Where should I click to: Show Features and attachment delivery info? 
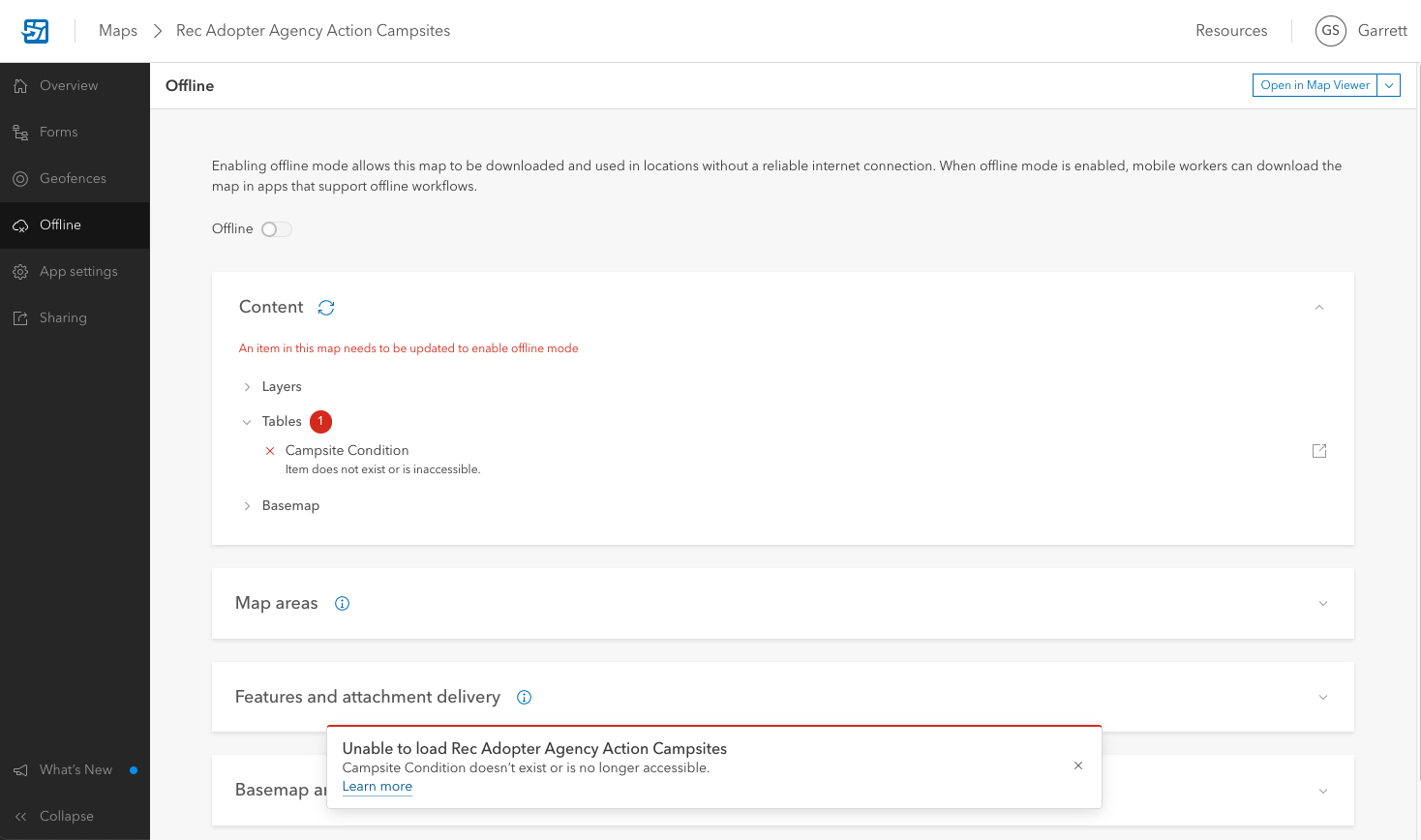(525, 698)
